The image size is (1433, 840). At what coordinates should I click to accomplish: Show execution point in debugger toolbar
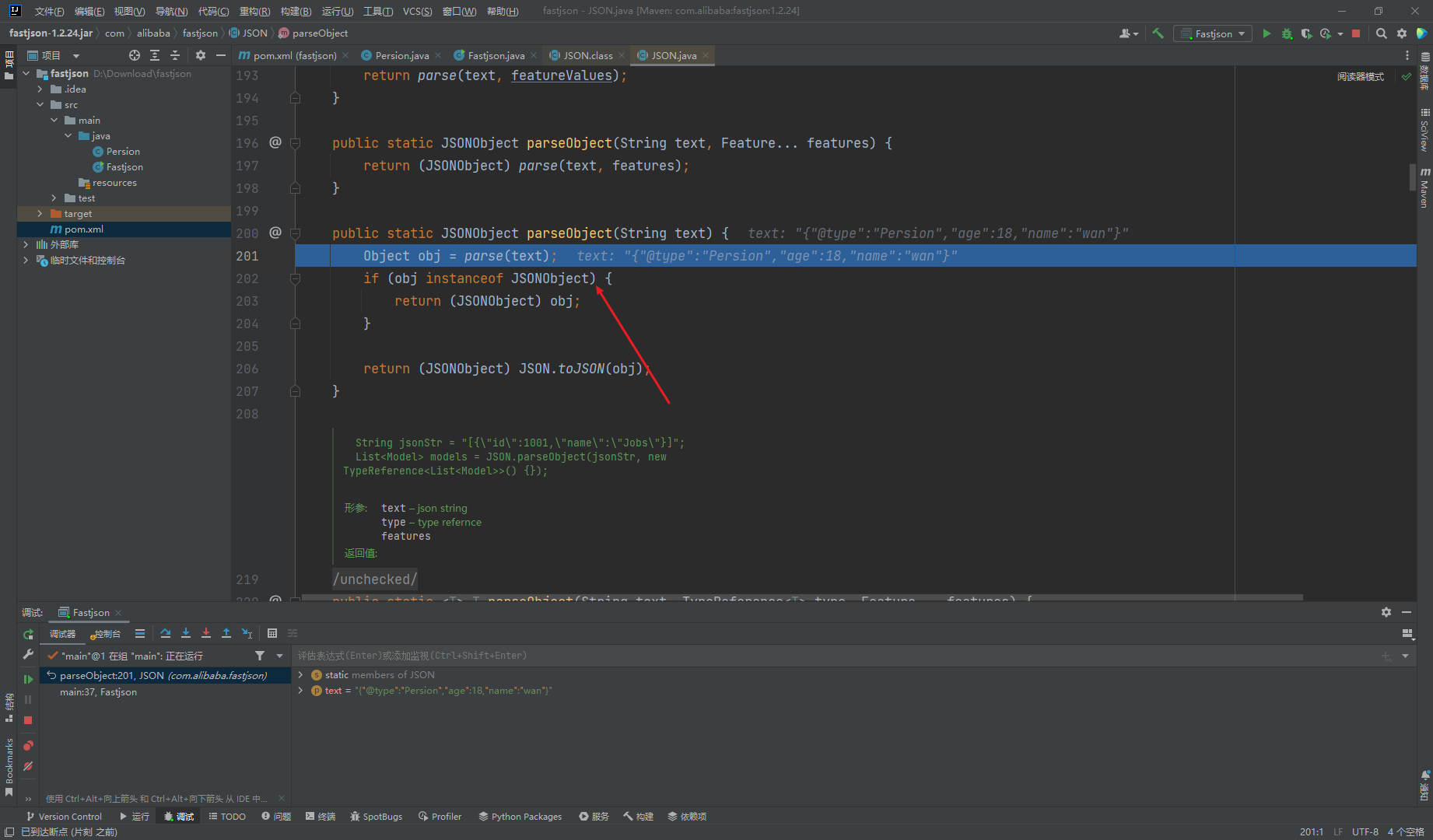[x=140, y=633]
